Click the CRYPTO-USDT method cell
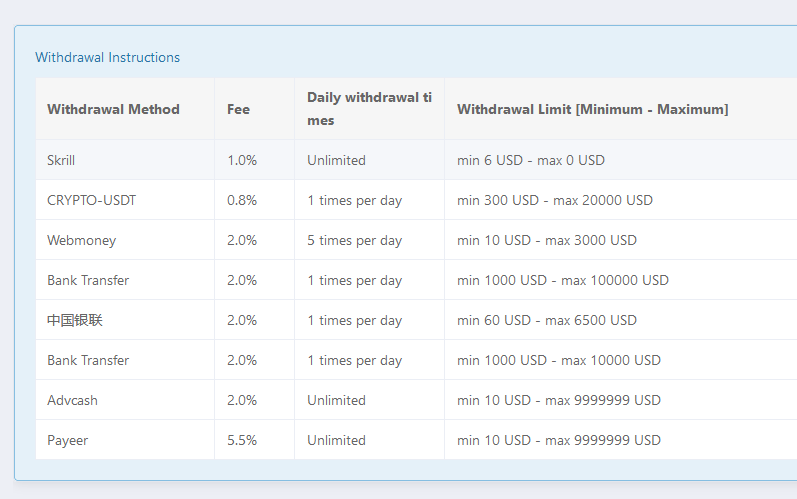The height and width of the screenshot is (499, 797). (125, 200)
